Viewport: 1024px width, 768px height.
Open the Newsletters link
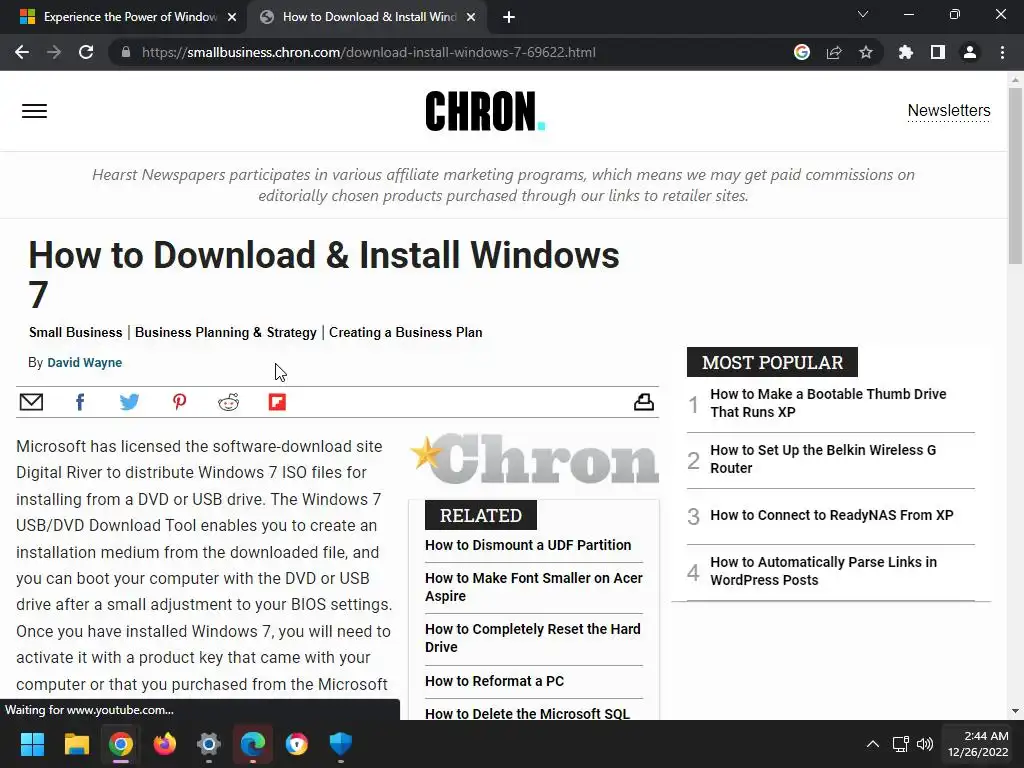click(949, 110)
